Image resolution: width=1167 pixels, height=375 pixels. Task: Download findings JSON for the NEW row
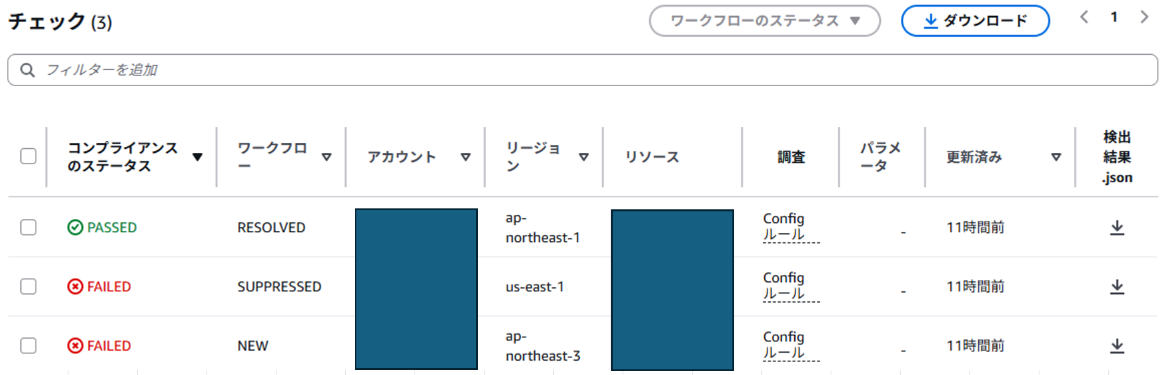click(x=1116, y=346)
